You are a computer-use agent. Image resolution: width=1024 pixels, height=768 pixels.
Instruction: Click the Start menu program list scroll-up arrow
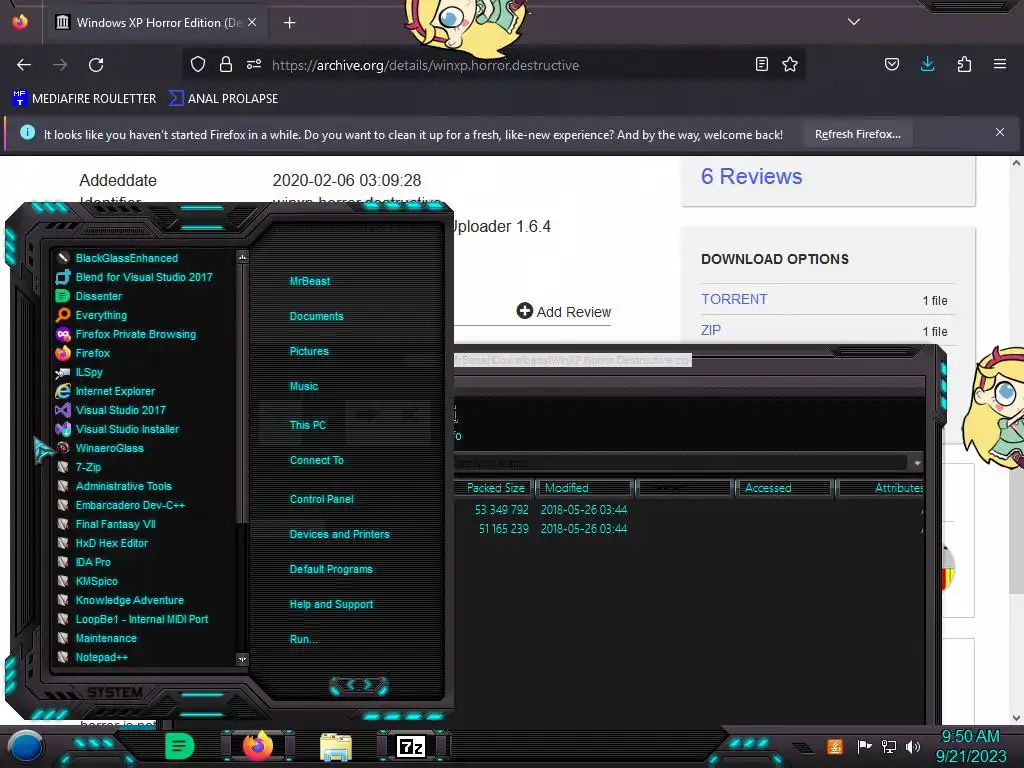pyautogui.click(x=242, y=257)
